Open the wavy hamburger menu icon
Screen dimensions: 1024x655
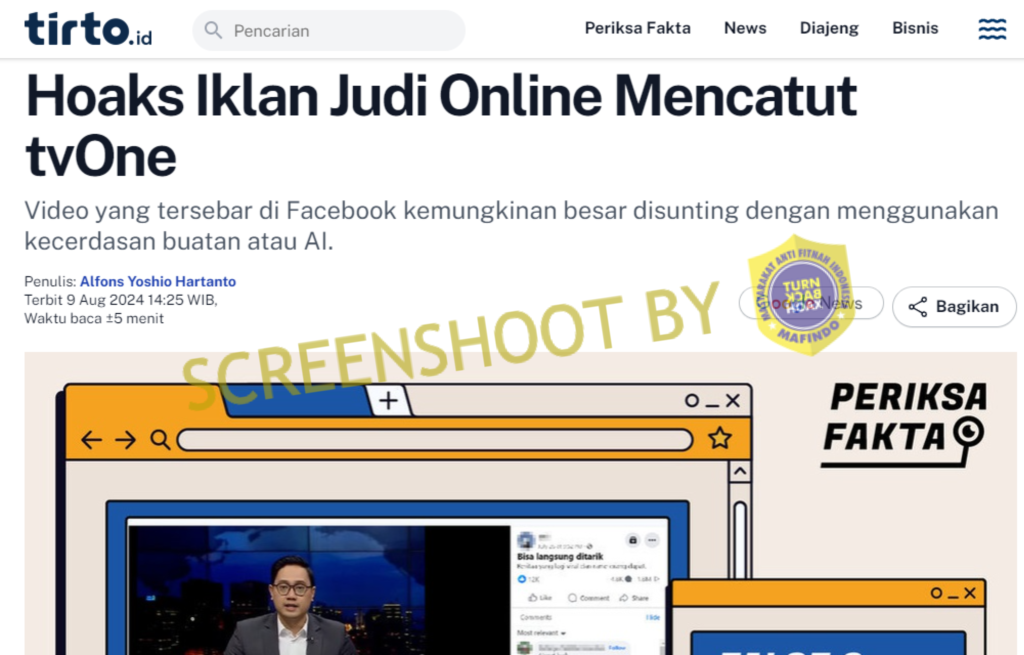pyautogui.click(x=992, y=29)
